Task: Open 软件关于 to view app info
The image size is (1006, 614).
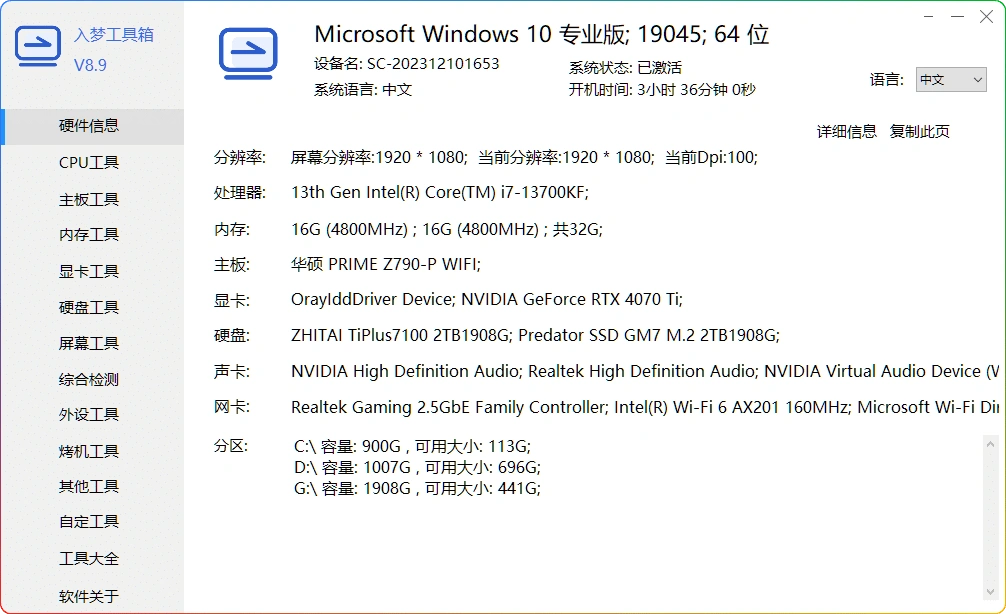Action: point(90,596)
